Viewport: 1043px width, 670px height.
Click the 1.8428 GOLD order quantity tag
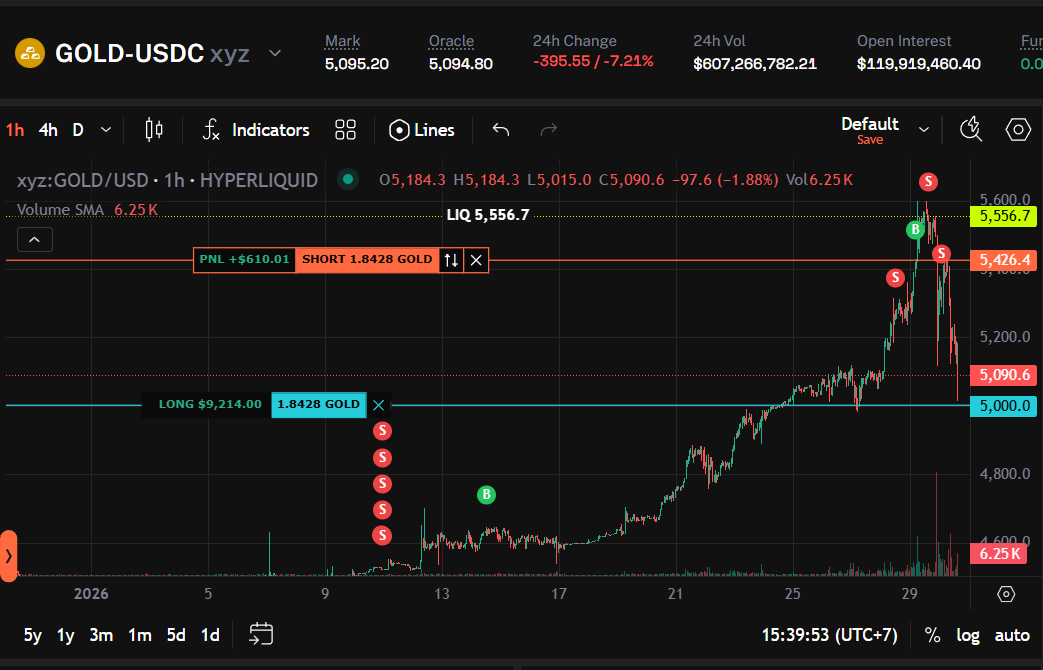point(319,405)
